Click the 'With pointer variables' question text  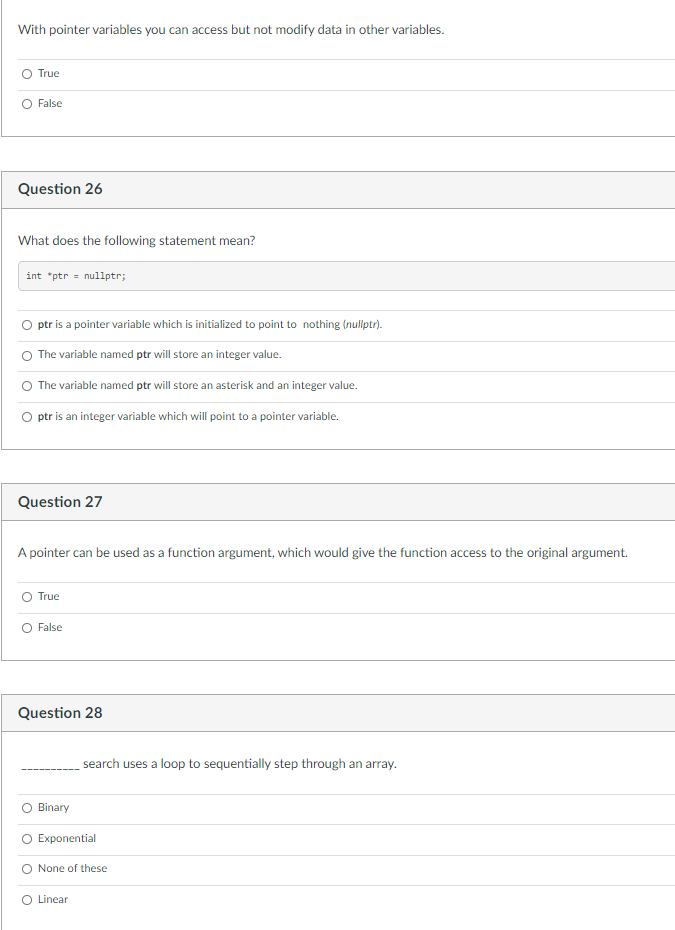click(x=231, y=30)
